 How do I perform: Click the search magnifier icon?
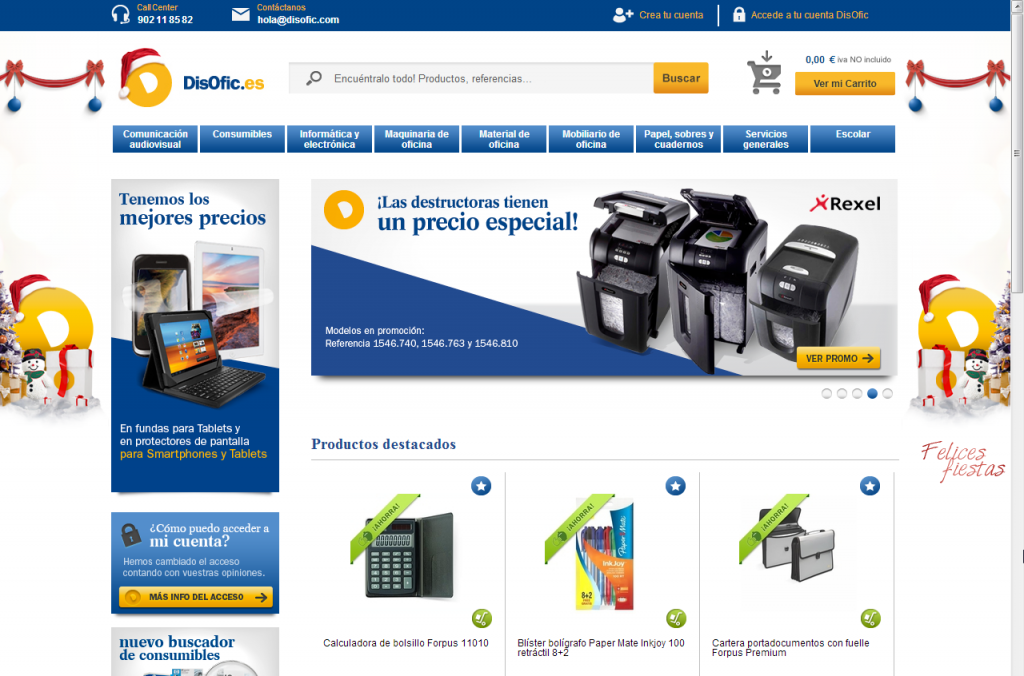tap(314, 78)
